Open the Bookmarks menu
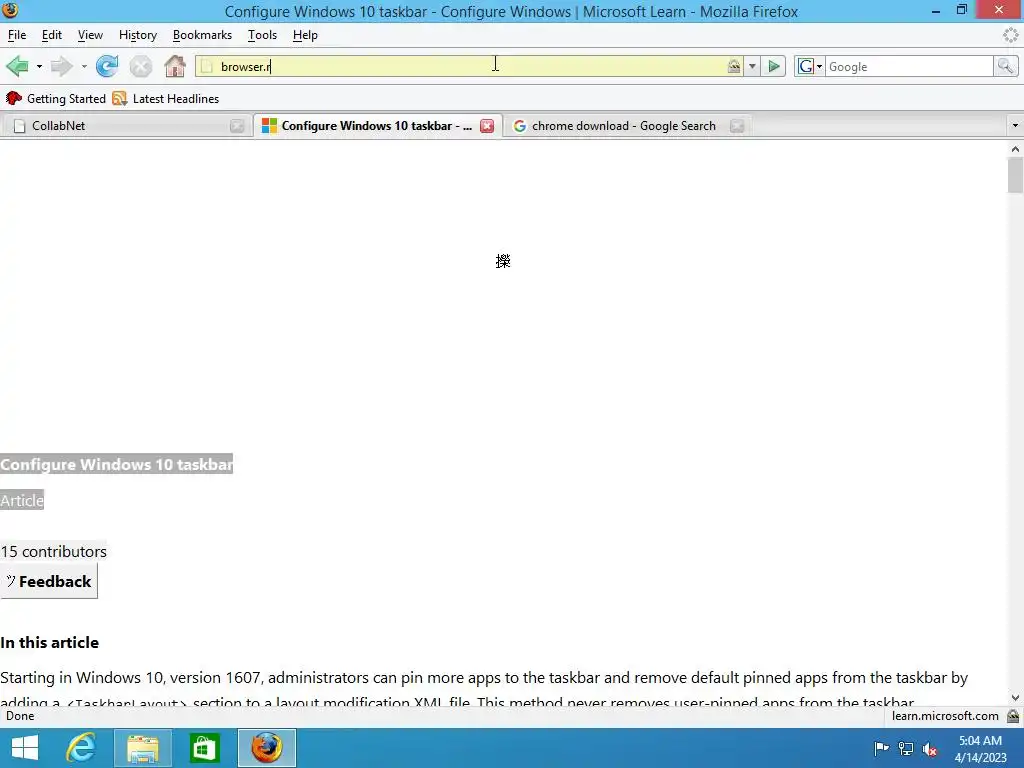The width and height of the screenshot is (1024, 768). (202, 35)
